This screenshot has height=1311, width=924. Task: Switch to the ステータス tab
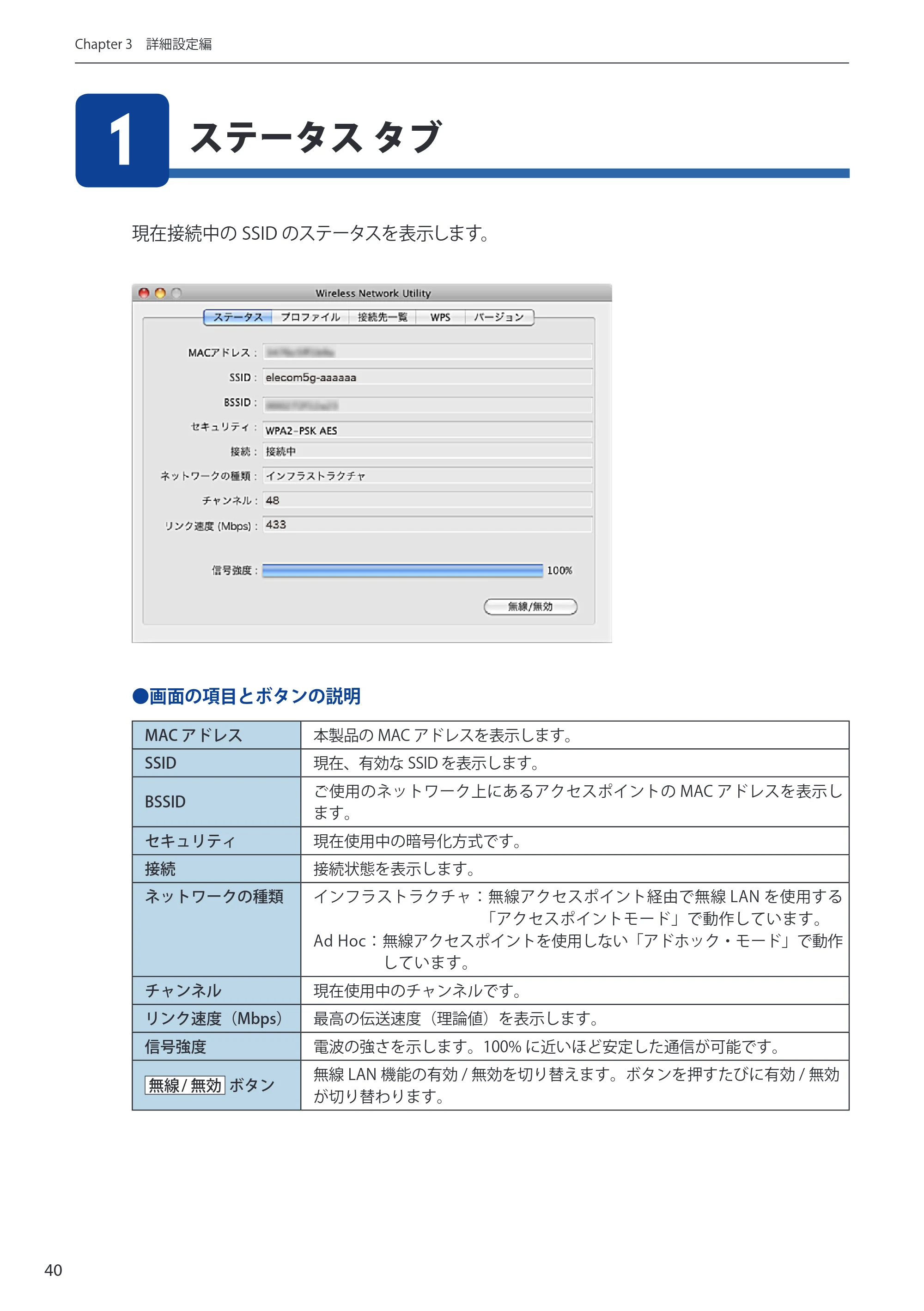click(x=237, y=317)
